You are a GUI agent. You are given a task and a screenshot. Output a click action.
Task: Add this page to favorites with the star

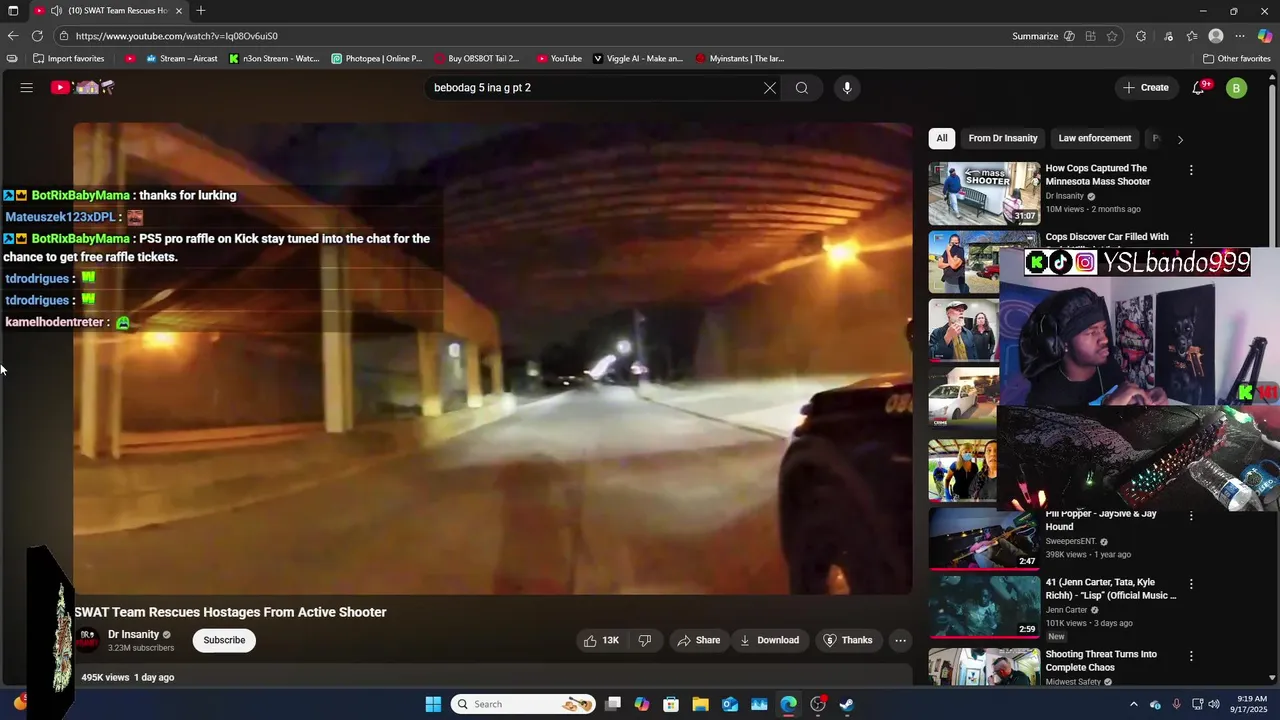coord(1112,36)
